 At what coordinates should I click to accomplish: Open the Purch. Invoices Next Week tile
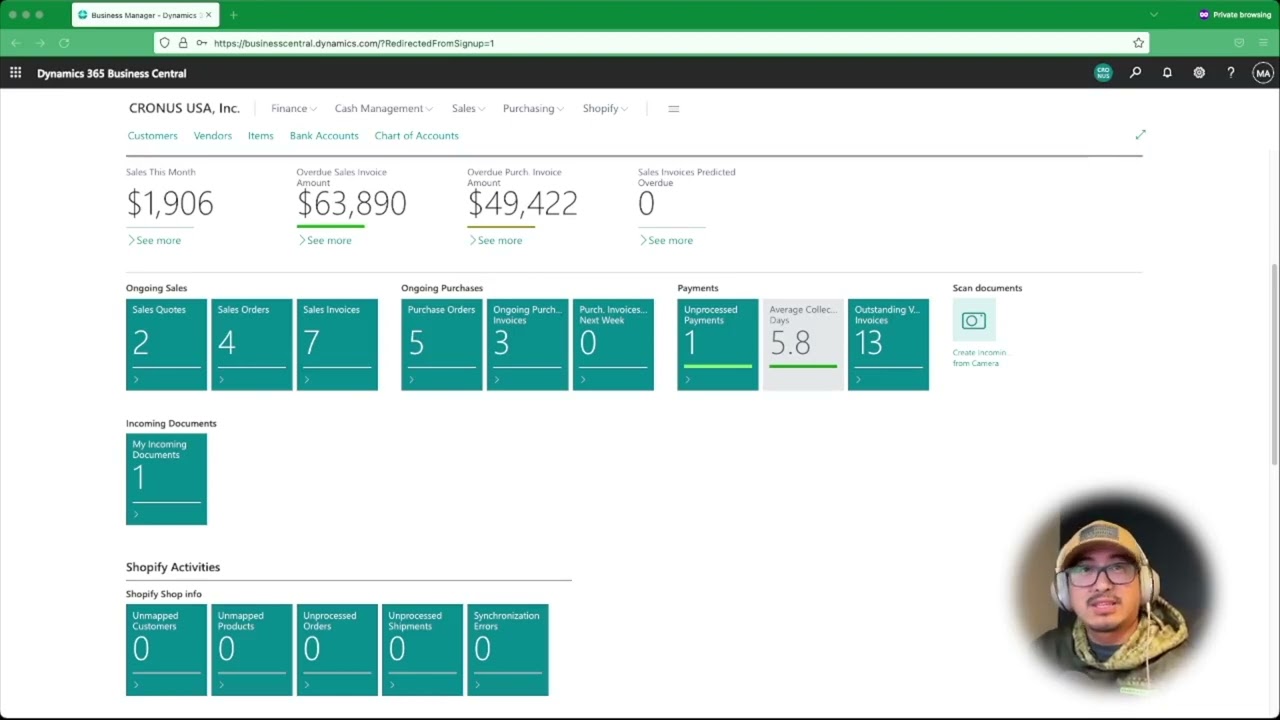click(x=613, y=344)
